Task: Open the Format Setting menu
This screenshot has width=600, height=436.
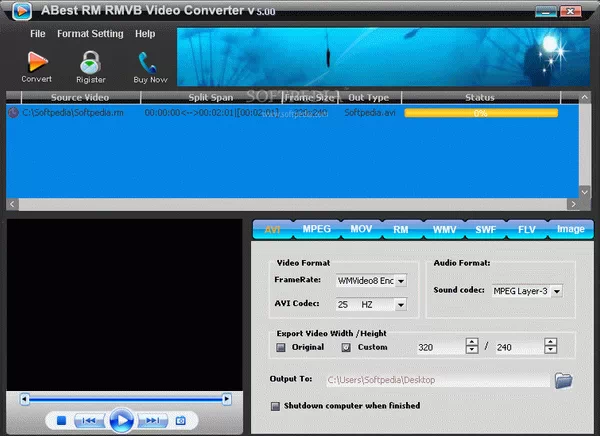Action: tap(90, 33)
